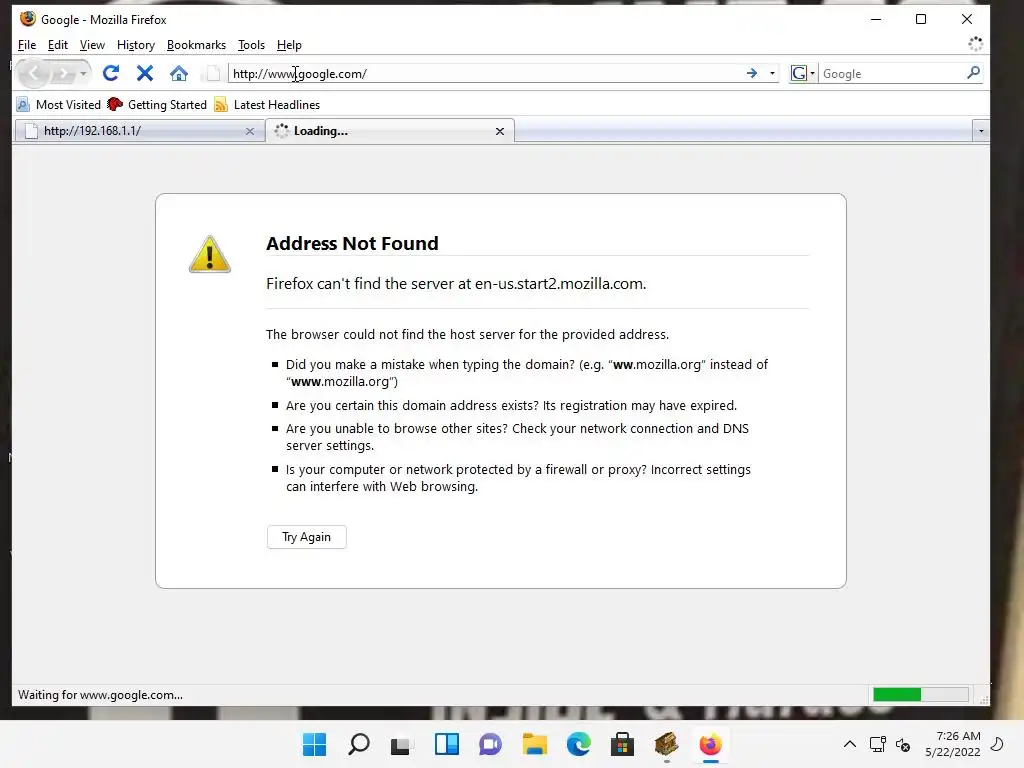
Task: Click the Go arrow in address bar
Action: point(752,73)
